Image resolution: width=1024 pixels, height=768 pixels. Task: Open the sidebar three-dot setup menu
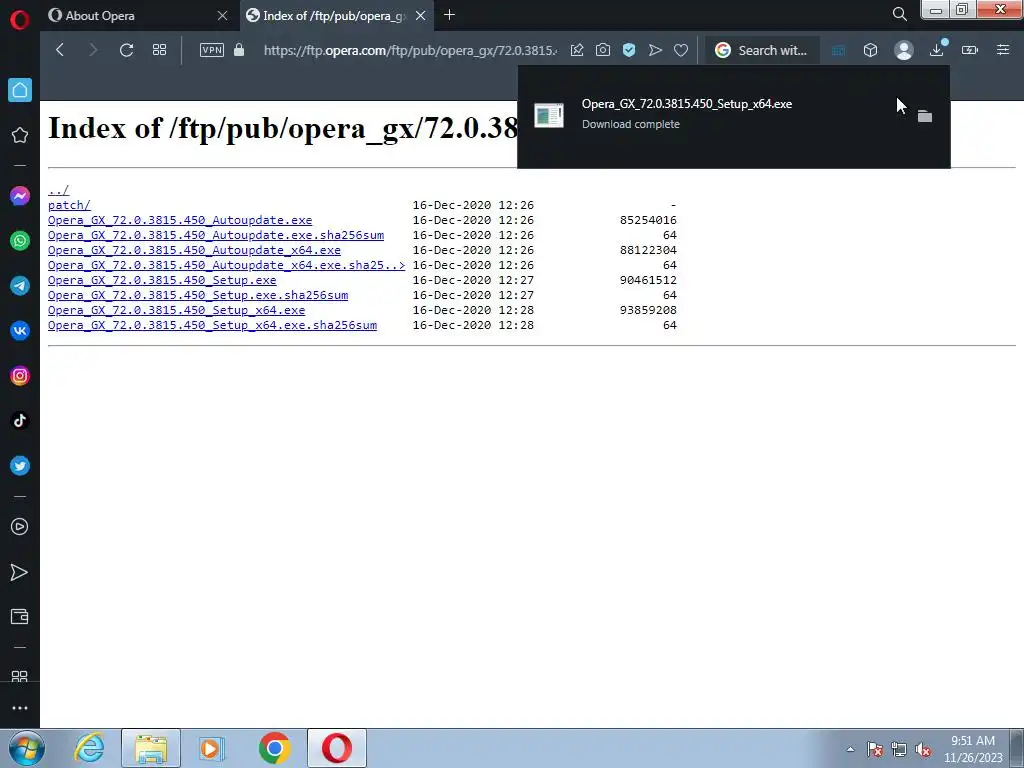(x=20, y=708)
